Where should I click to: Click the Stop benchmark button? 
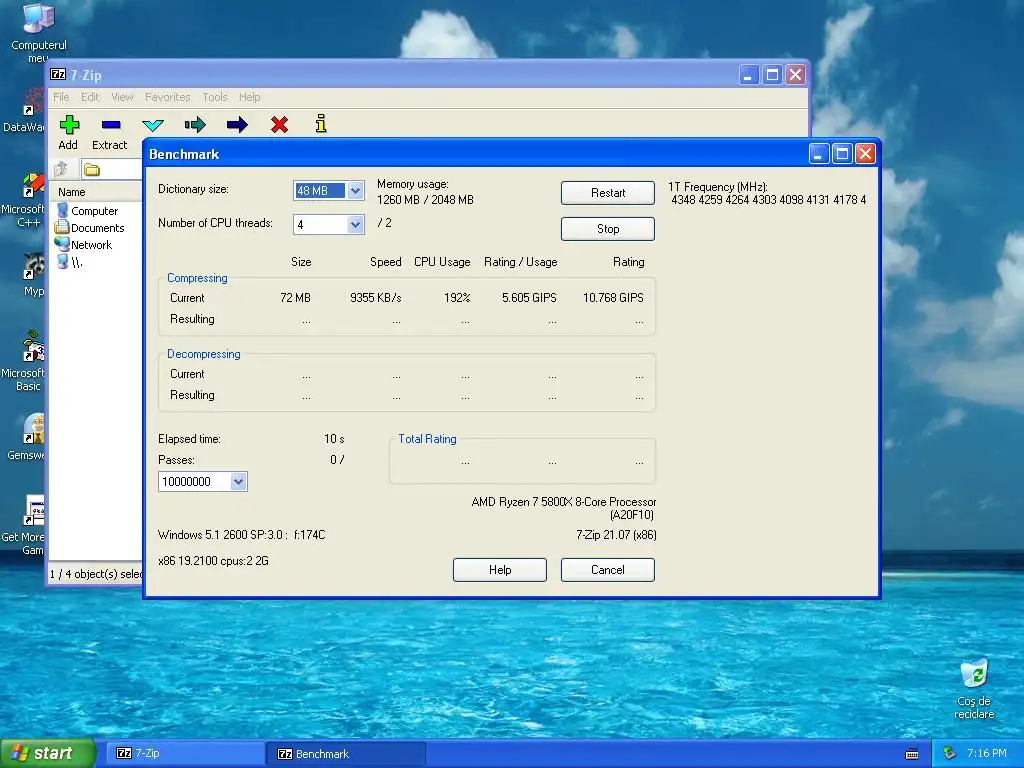[x=607, y=229]
